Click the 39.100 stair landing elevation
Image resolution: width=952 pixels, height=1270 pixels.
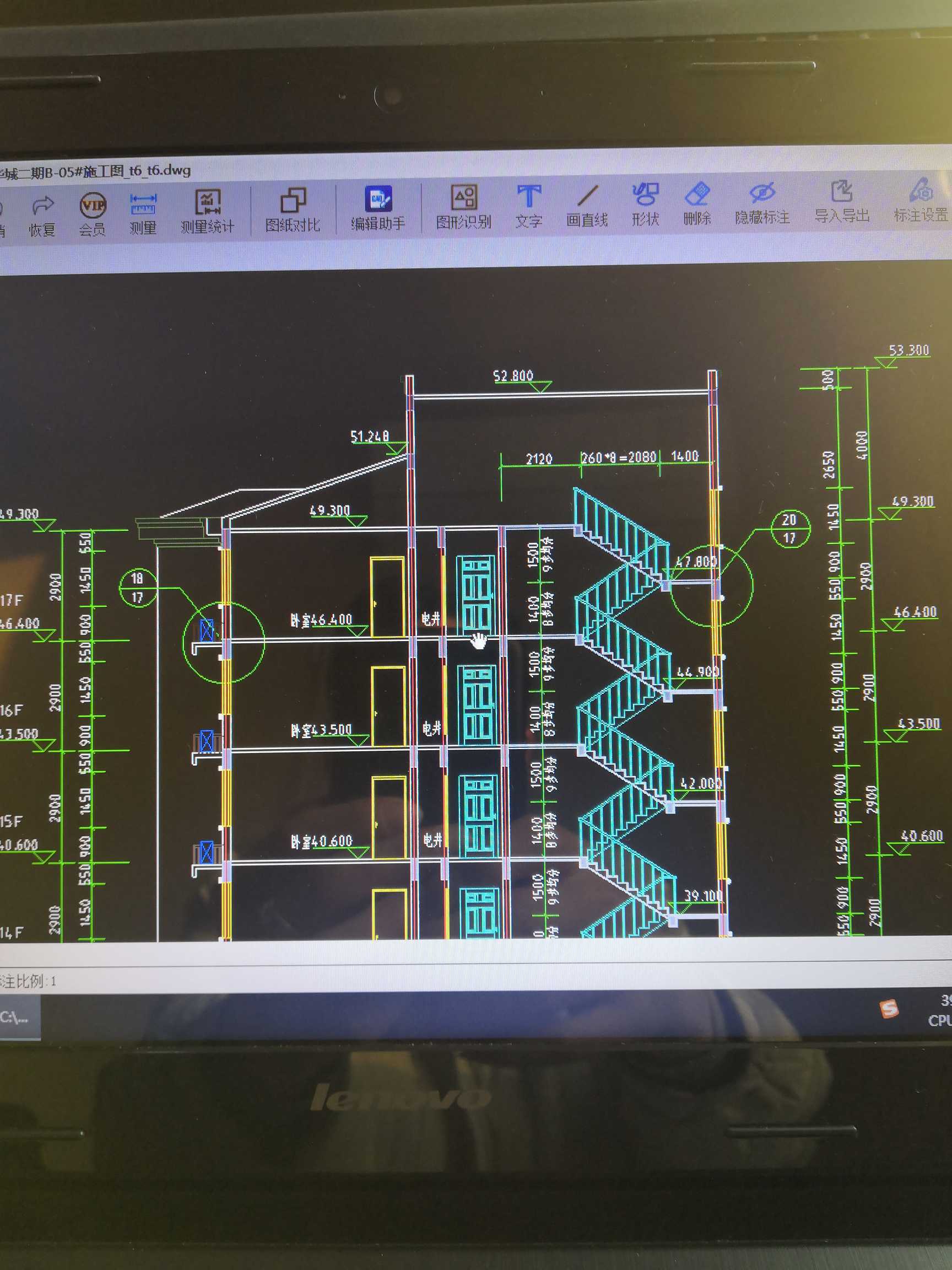point(703,896)
